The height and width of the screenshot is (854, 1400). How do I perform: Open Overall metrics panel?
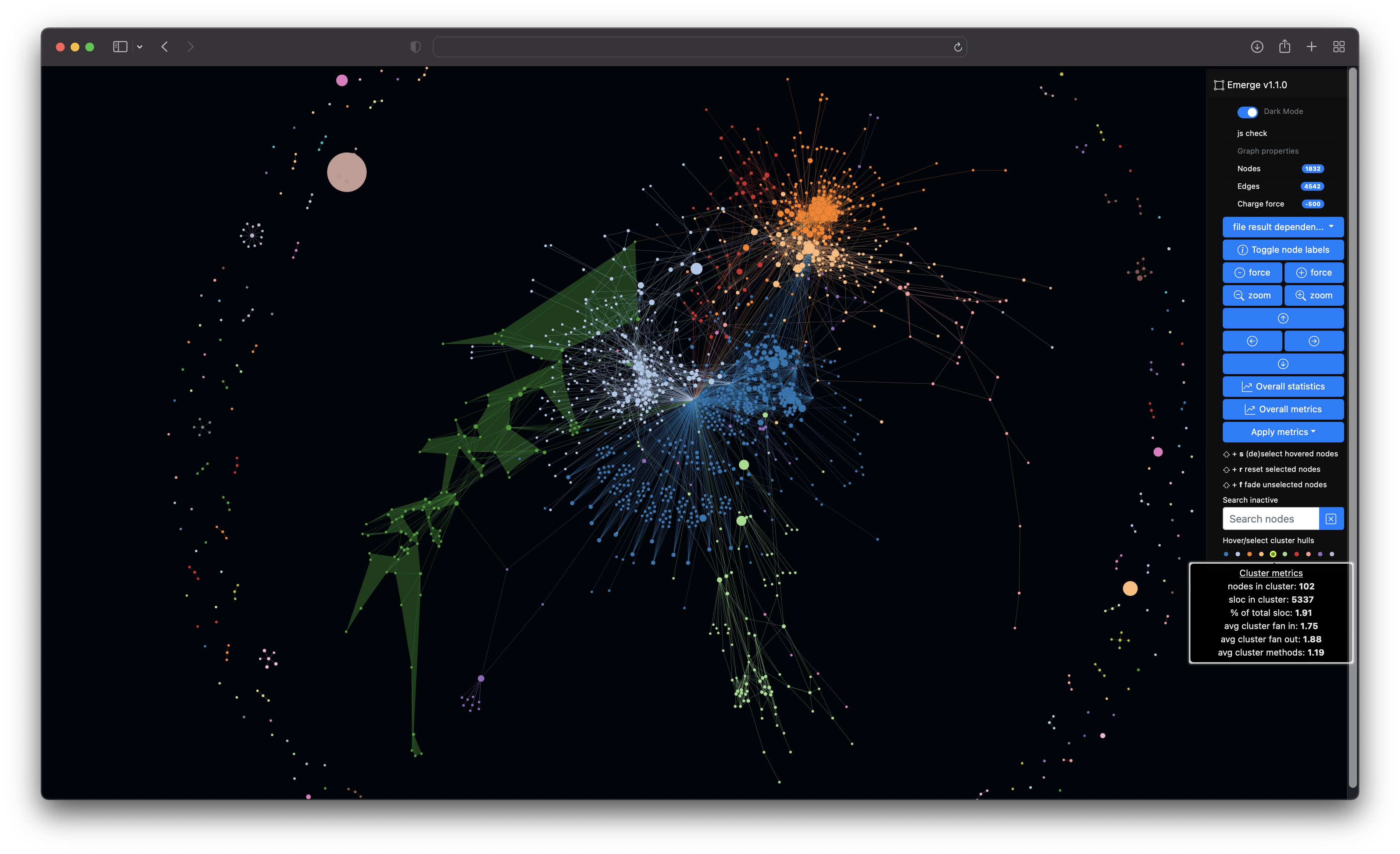pyautogui.click(x=1283, y=409)
